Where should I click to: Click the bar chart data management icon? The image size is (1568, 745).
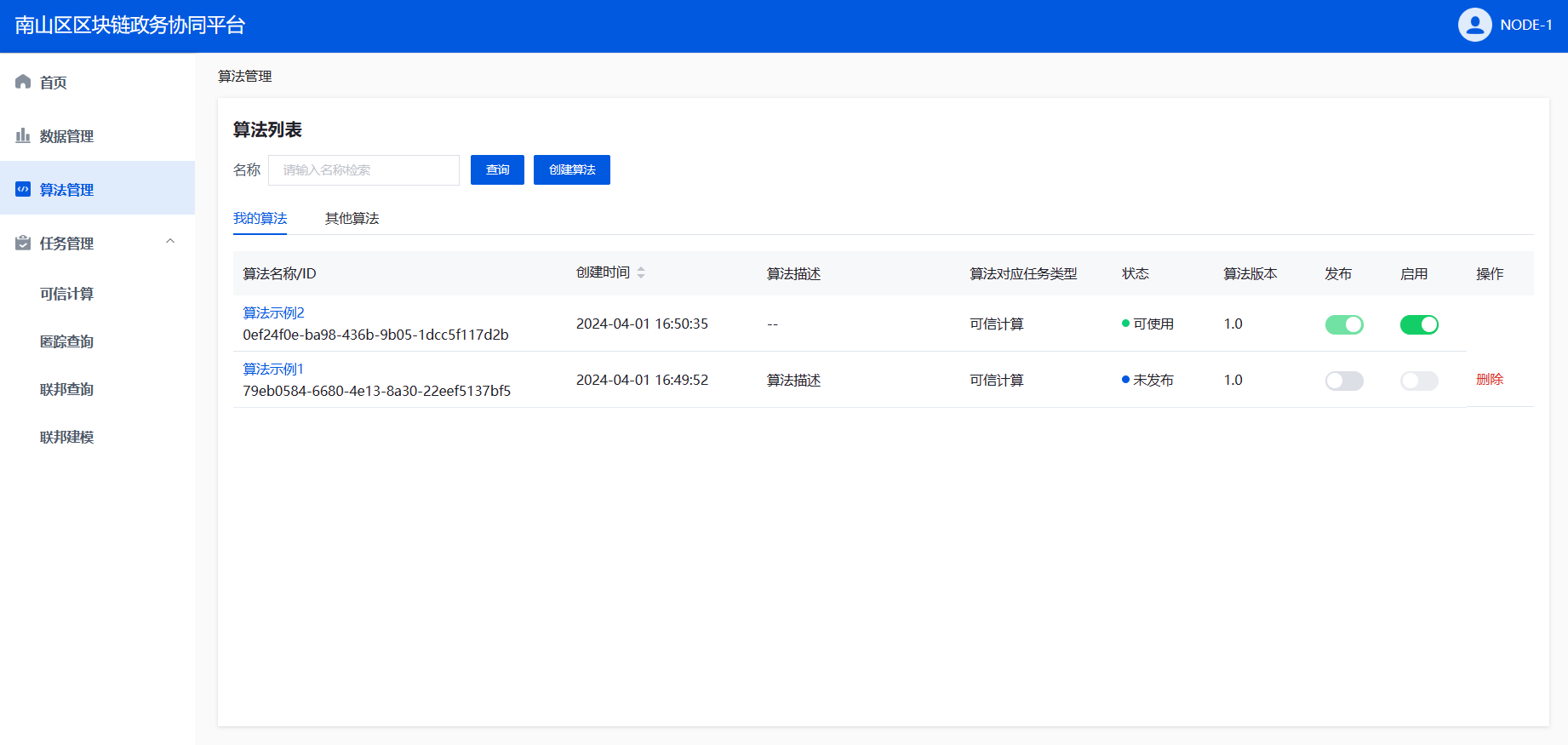23,135
